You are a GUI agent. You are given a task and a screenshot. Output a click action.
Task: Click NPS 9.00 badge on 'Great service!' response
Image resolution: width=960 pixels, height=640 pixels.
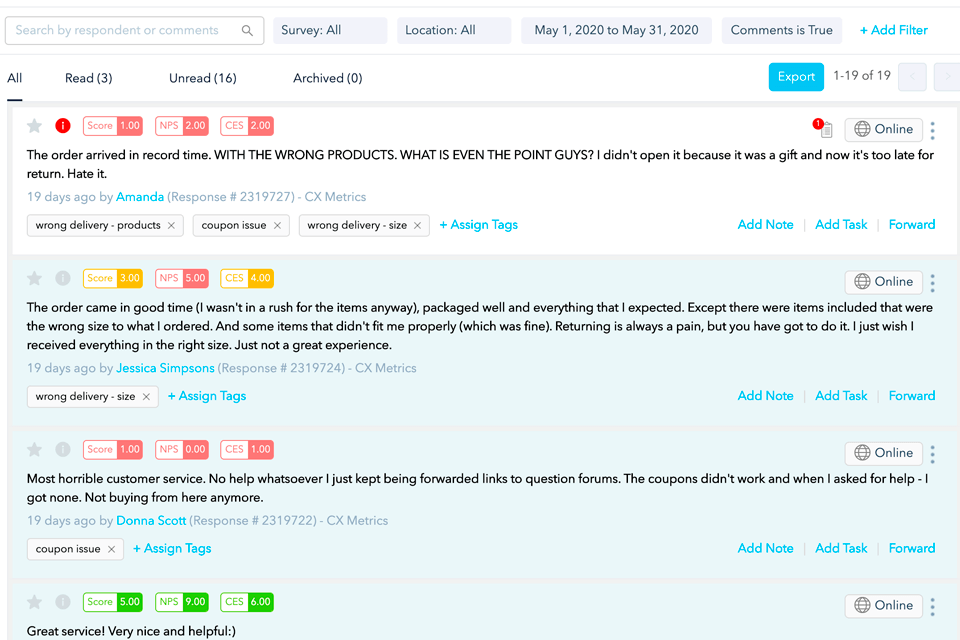tap(182, 601)
